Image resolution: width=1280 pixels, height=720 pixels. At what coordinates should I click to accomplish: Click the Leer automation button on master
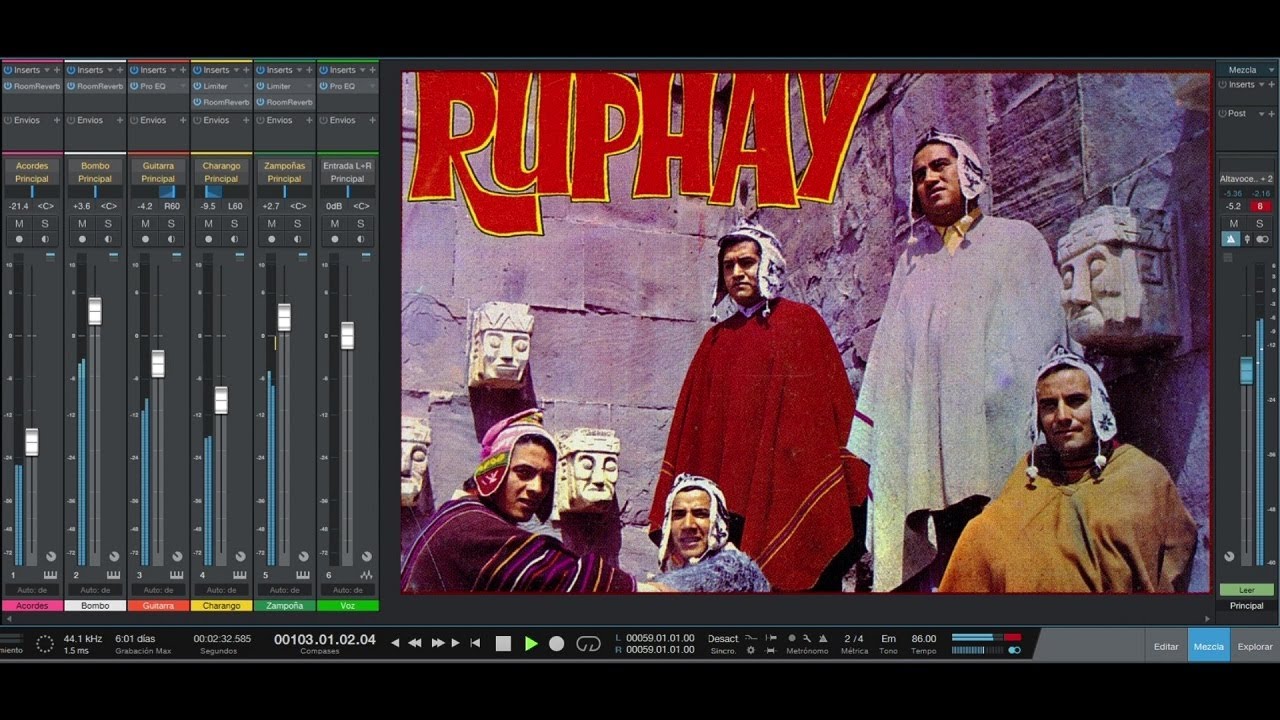(x=1246, y=590)
